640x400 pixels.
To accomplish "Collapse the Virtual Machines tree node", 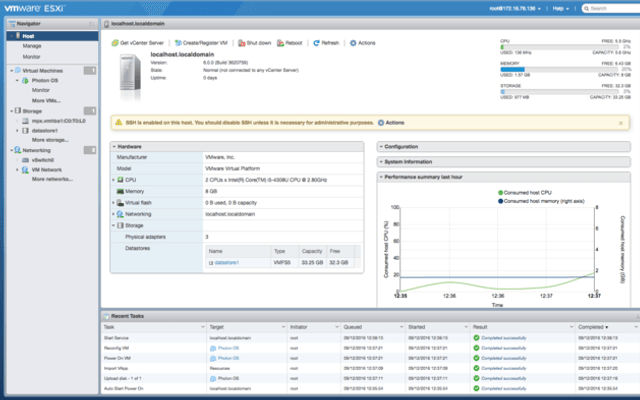I will [x=11, y=71].
